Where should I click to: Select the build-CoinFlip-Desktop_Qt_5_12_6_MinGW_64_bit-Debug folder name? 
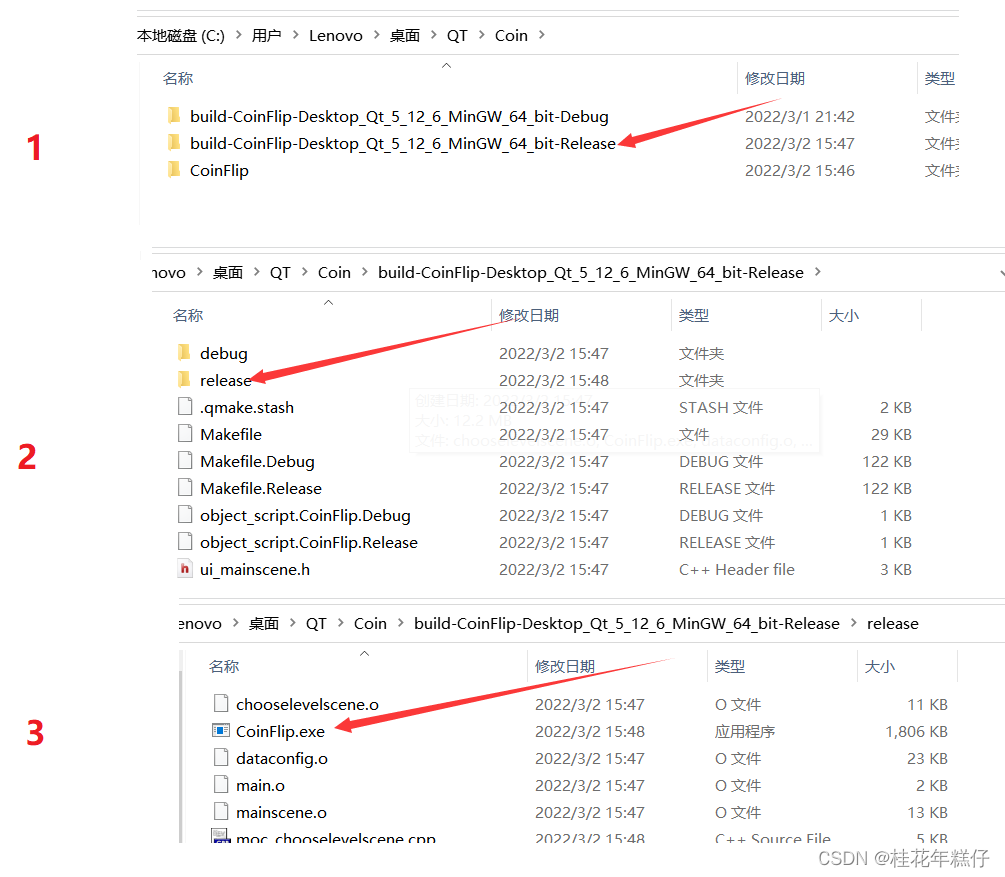point(399,117)
